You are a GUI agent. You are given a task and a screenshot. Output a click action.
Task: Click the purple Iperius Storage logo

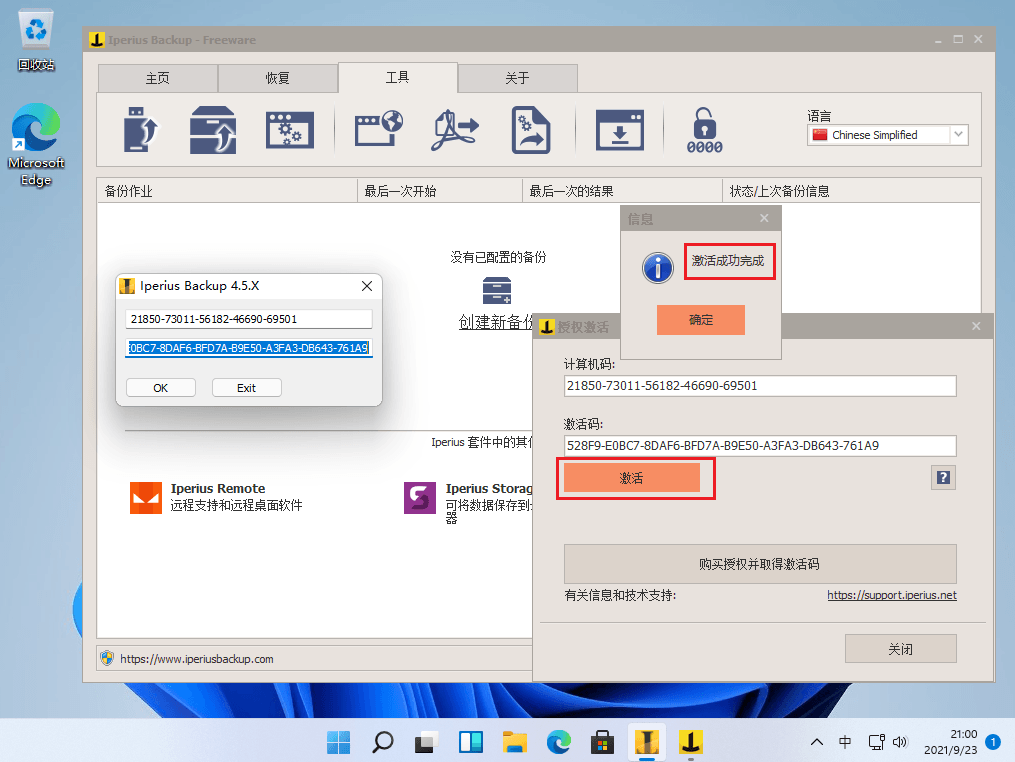(419, 497)
